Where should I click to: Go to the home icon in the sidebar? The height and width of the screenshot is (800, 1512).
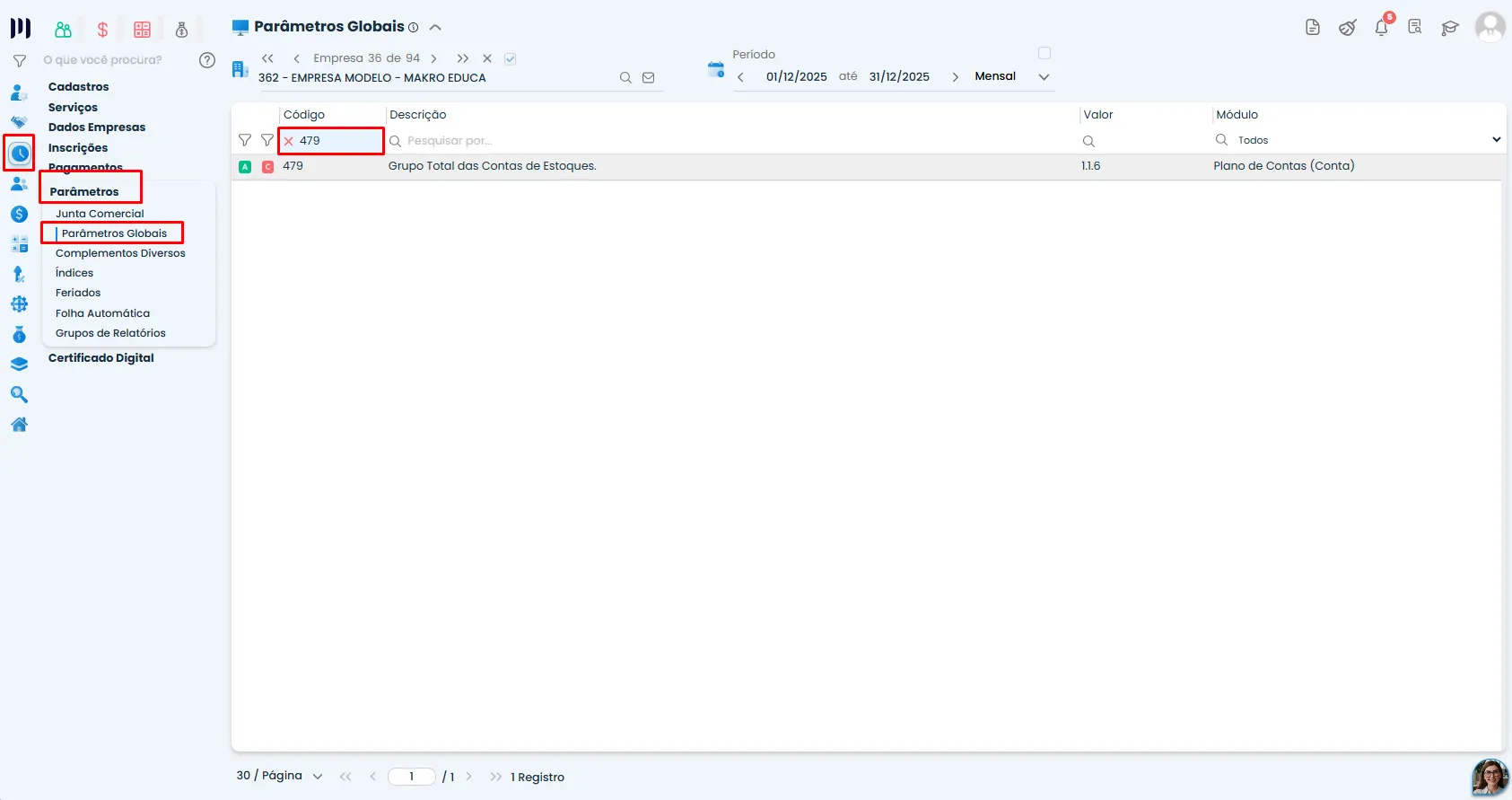coord(19,425)
